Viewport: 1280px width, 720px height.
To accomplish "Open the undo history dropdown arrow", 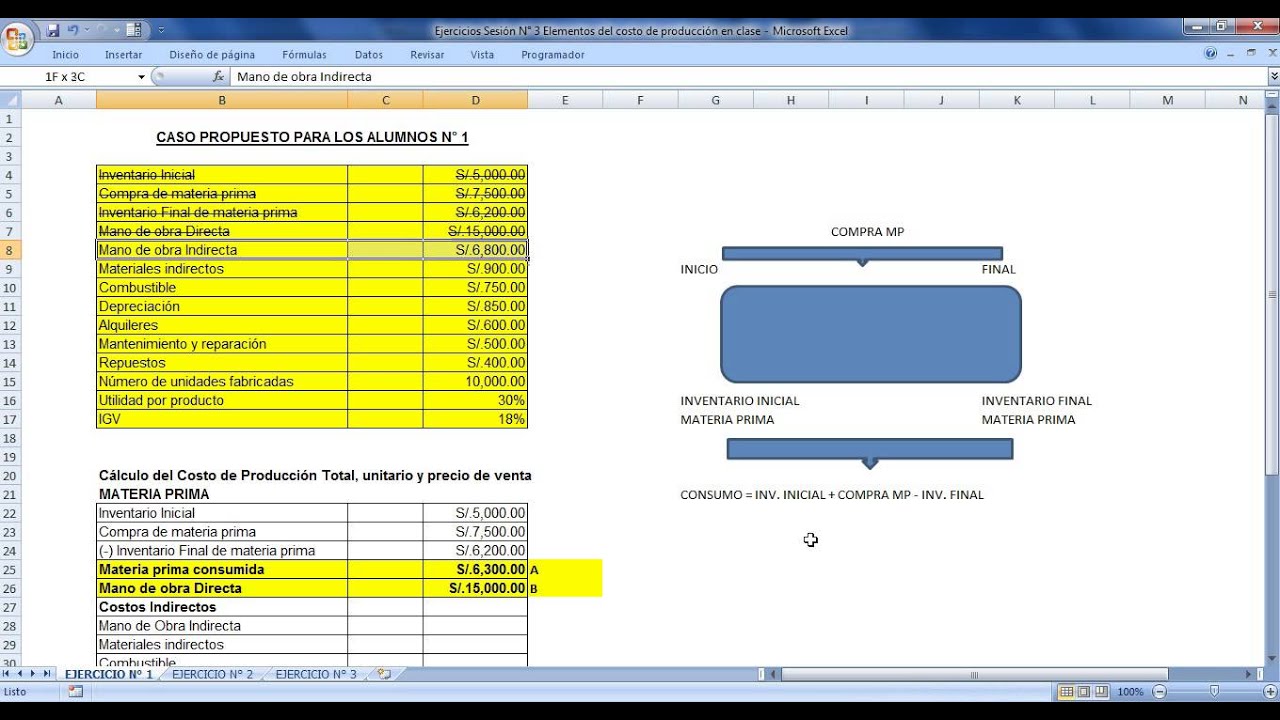I will [x=86, y=31].
